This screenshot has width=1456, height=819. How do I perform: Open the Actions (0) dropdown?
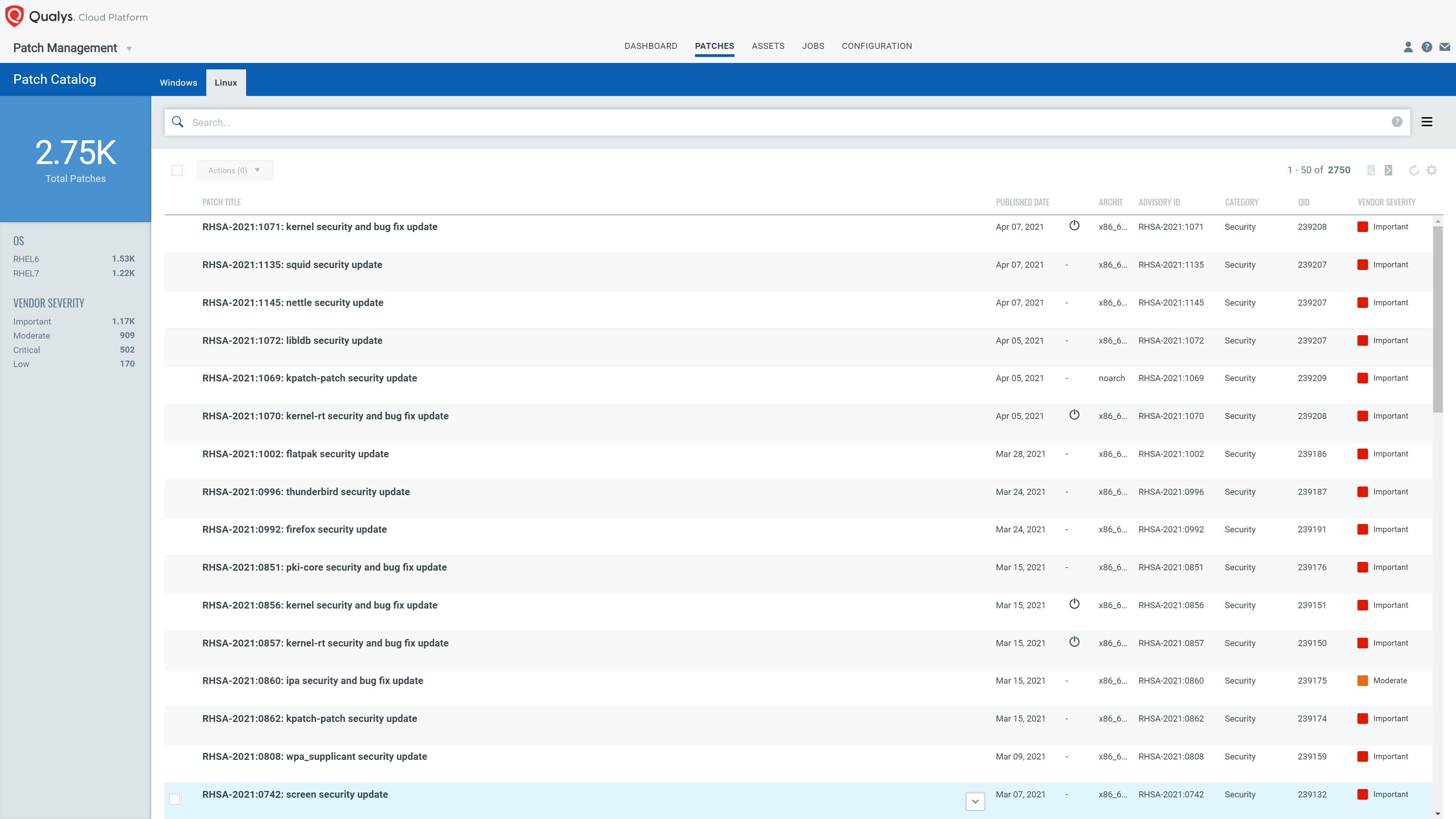coord(234,171)
